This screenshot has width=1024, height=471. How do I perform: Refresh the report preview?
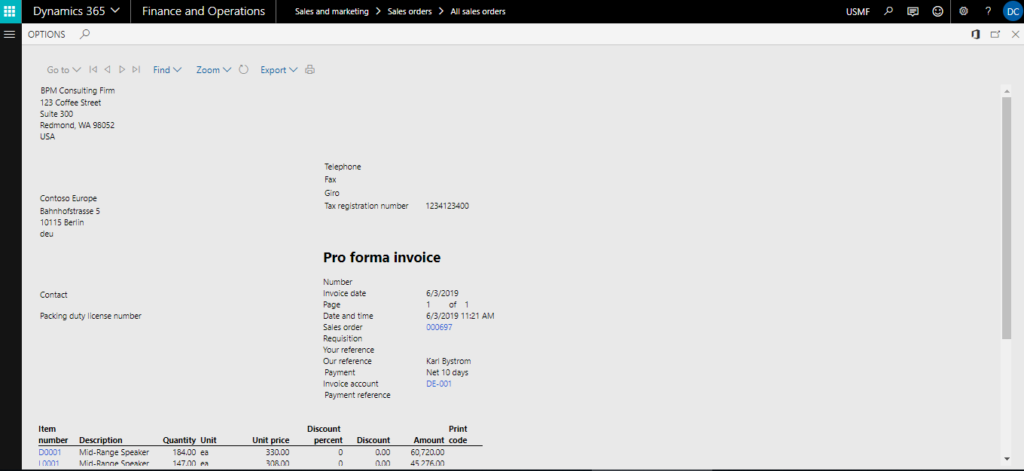pos(244,69)
